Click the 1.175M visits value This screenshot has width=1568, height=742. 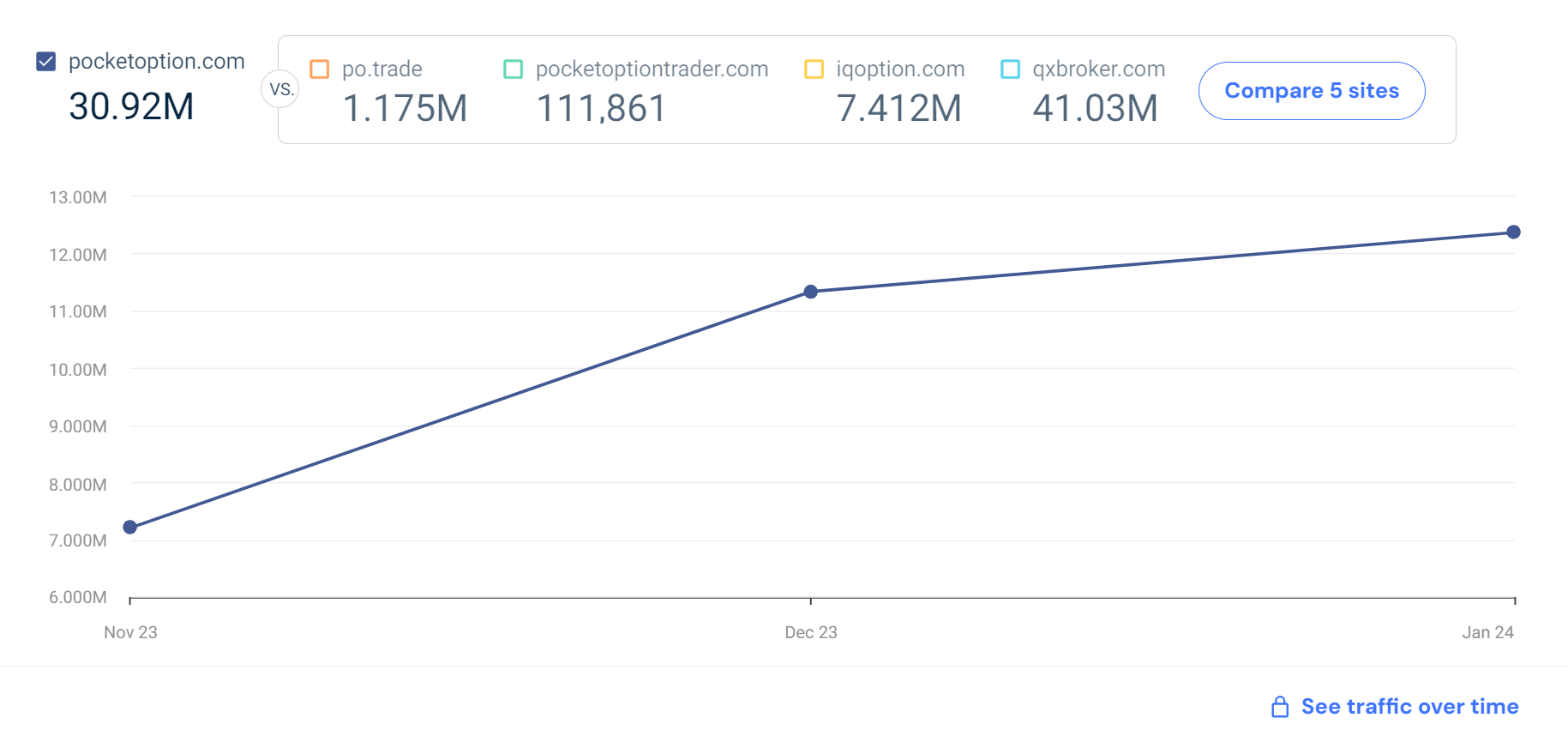click(405, 109)
